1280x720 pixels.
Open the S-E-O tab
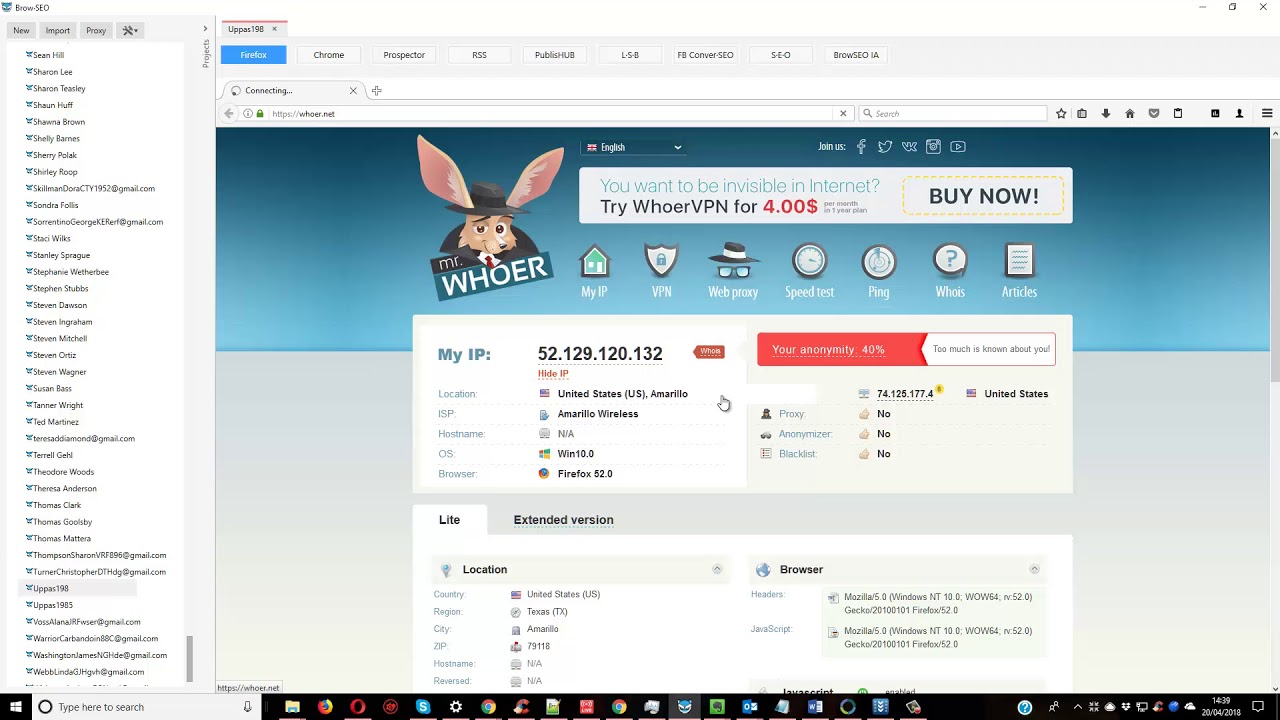pos(781,55)
